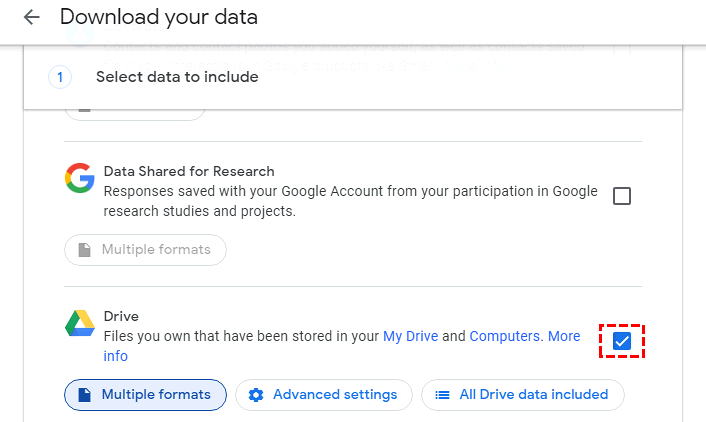706x422 pixels.
Task: Open Drive's blue Multiple formats button
Action: 145,395
